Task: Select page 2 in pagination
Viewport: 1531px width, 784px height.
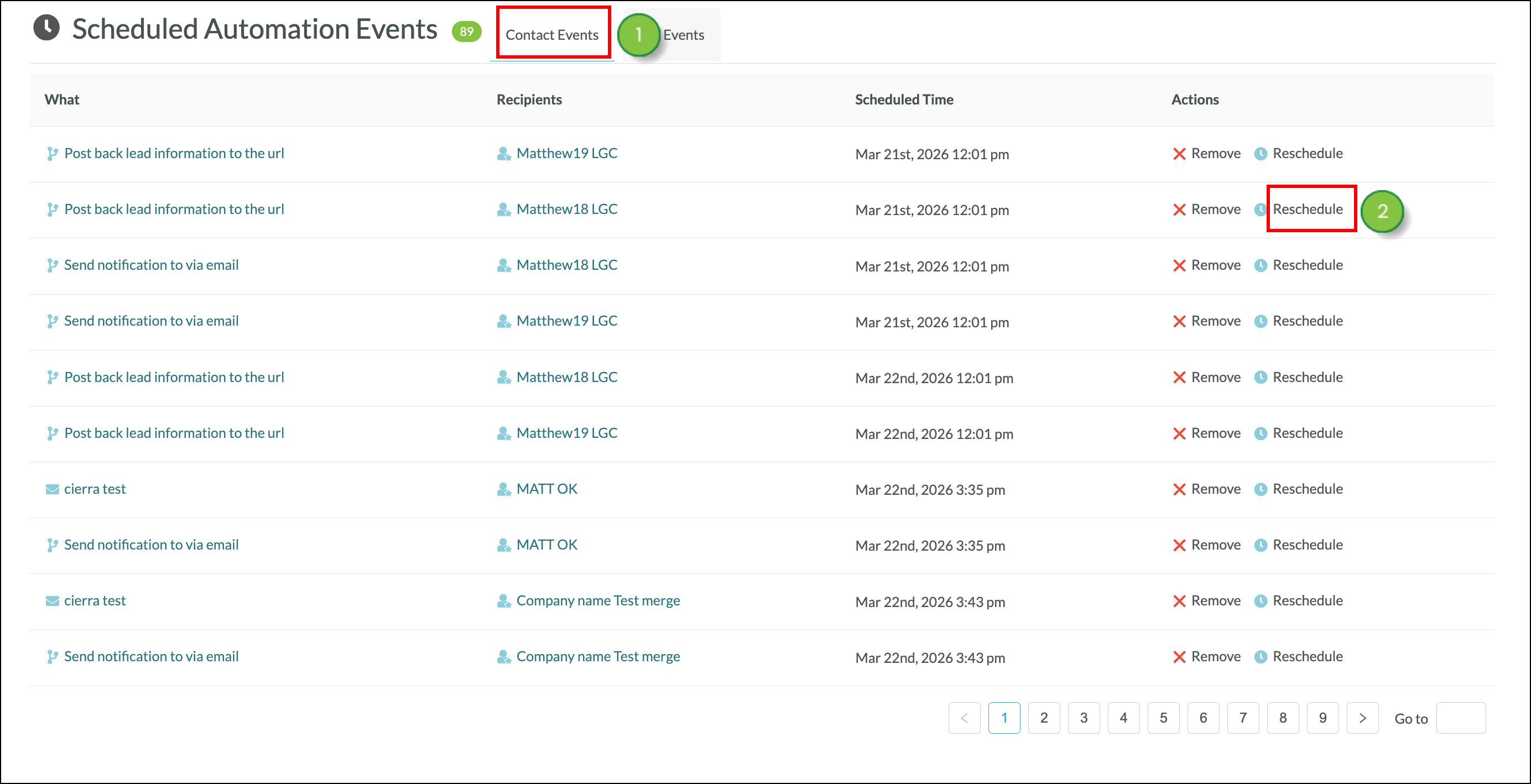Action: click(1044, 718)
